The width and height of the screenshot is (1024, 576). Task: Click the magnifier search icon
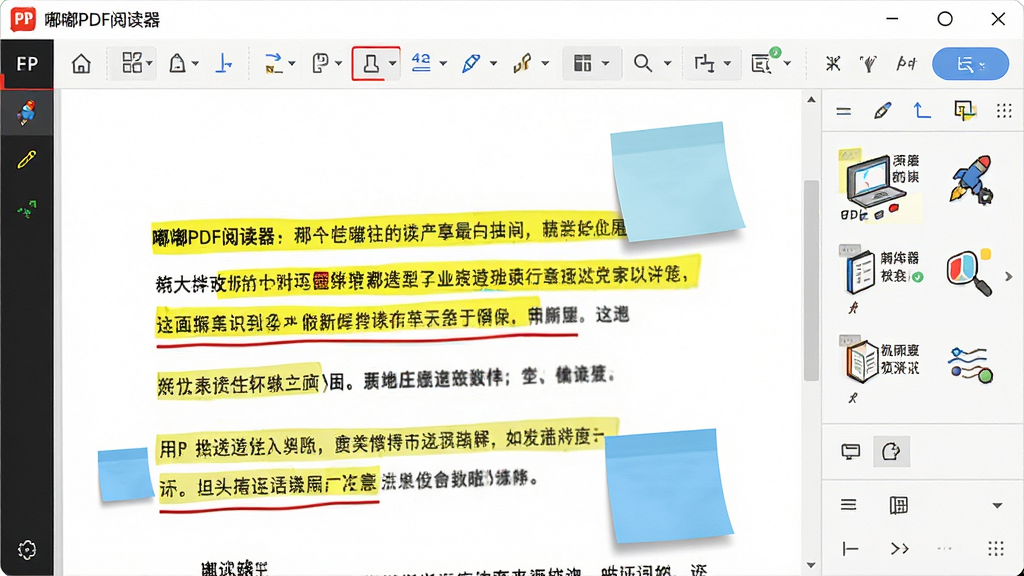coord(643,63)
